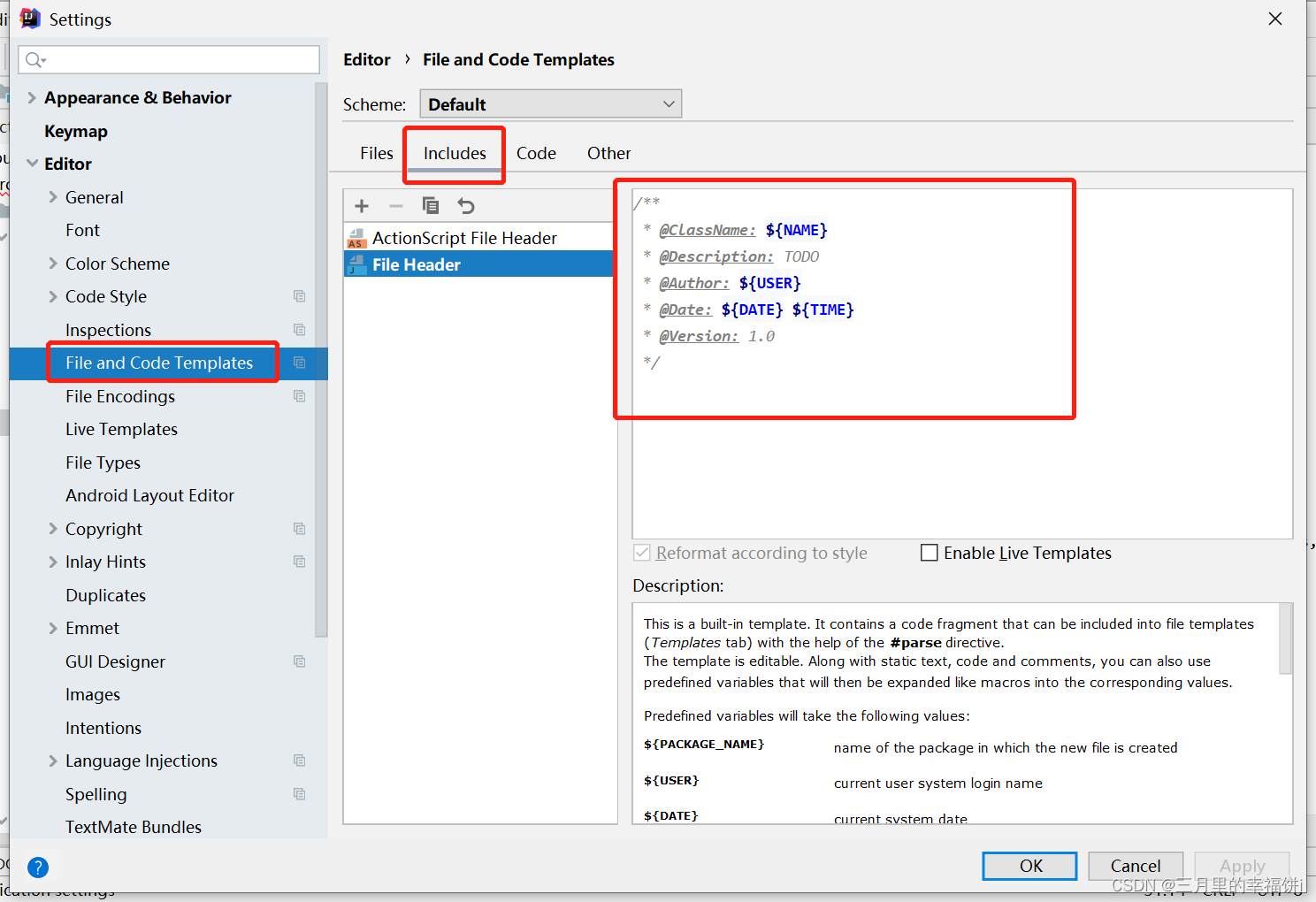Close the Settings dialog window
Image resolution: width=1316 pixels, height=902 pixels.
tap(1275, 19)
